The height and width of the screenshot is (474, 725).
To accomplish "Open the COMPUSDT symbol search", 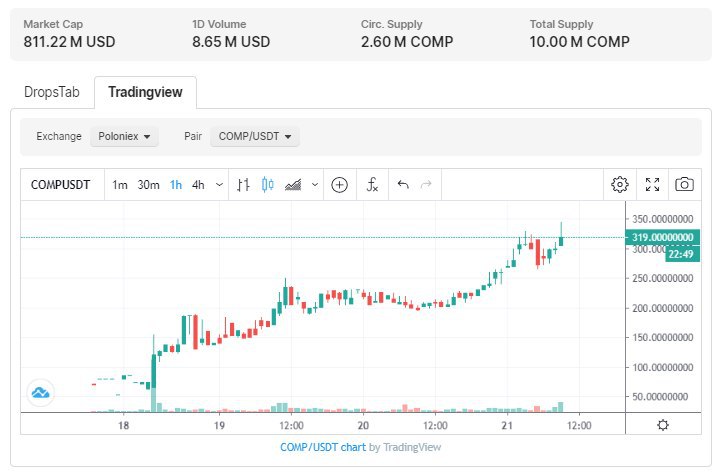I will 61,185.
